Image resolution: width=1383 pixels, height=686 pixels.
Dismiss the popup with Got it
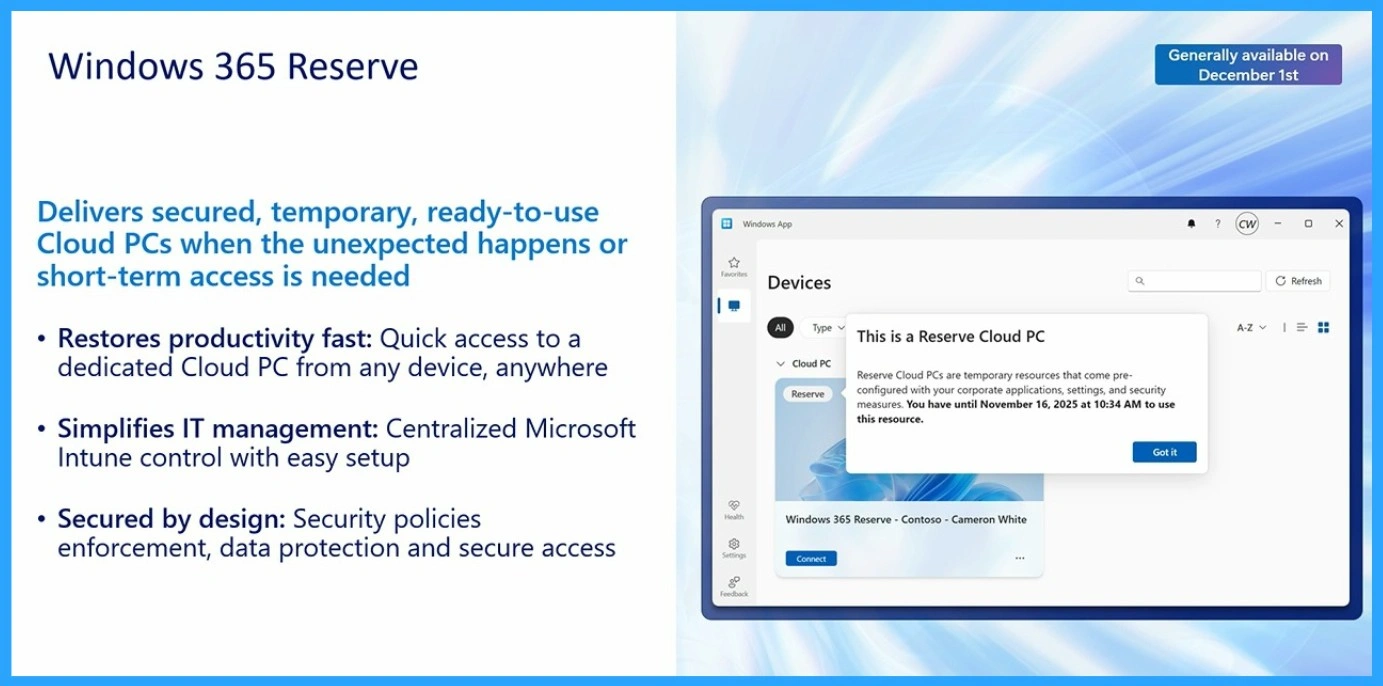[x=1164, y=452]
